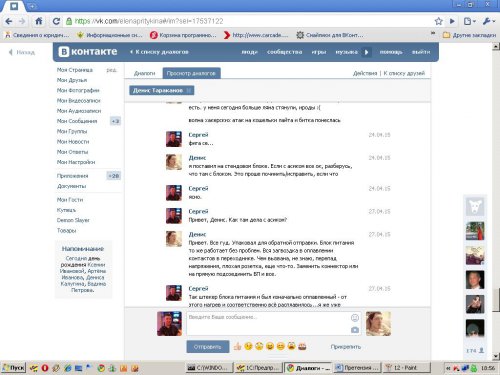The image size is (500, 375).
Task: Open Мои Сообщения in left sidebar
Action: tap(77, 121)
